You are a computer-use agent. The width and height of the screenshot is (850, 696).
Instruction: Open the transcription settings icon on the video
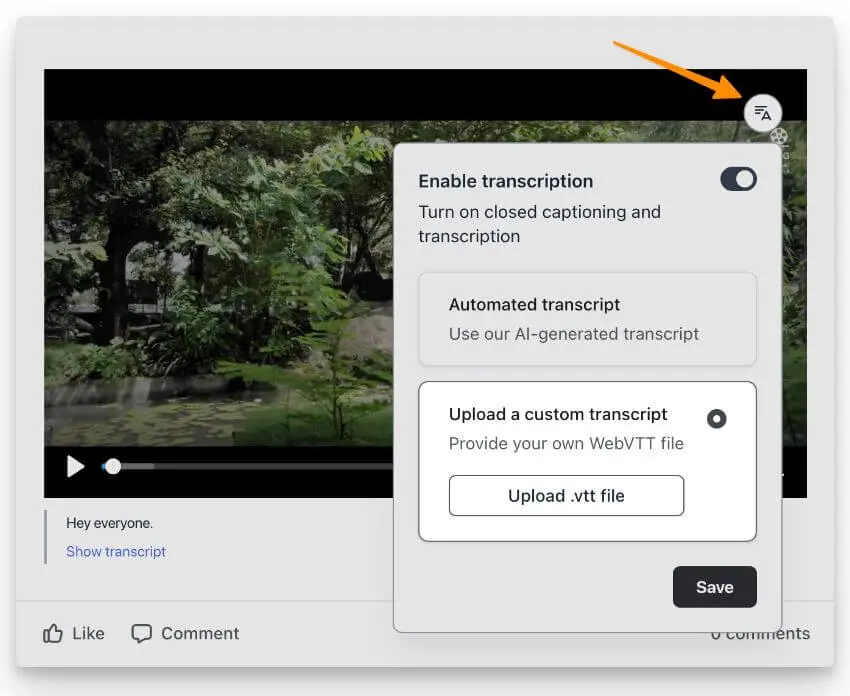[x=763, y=112]
